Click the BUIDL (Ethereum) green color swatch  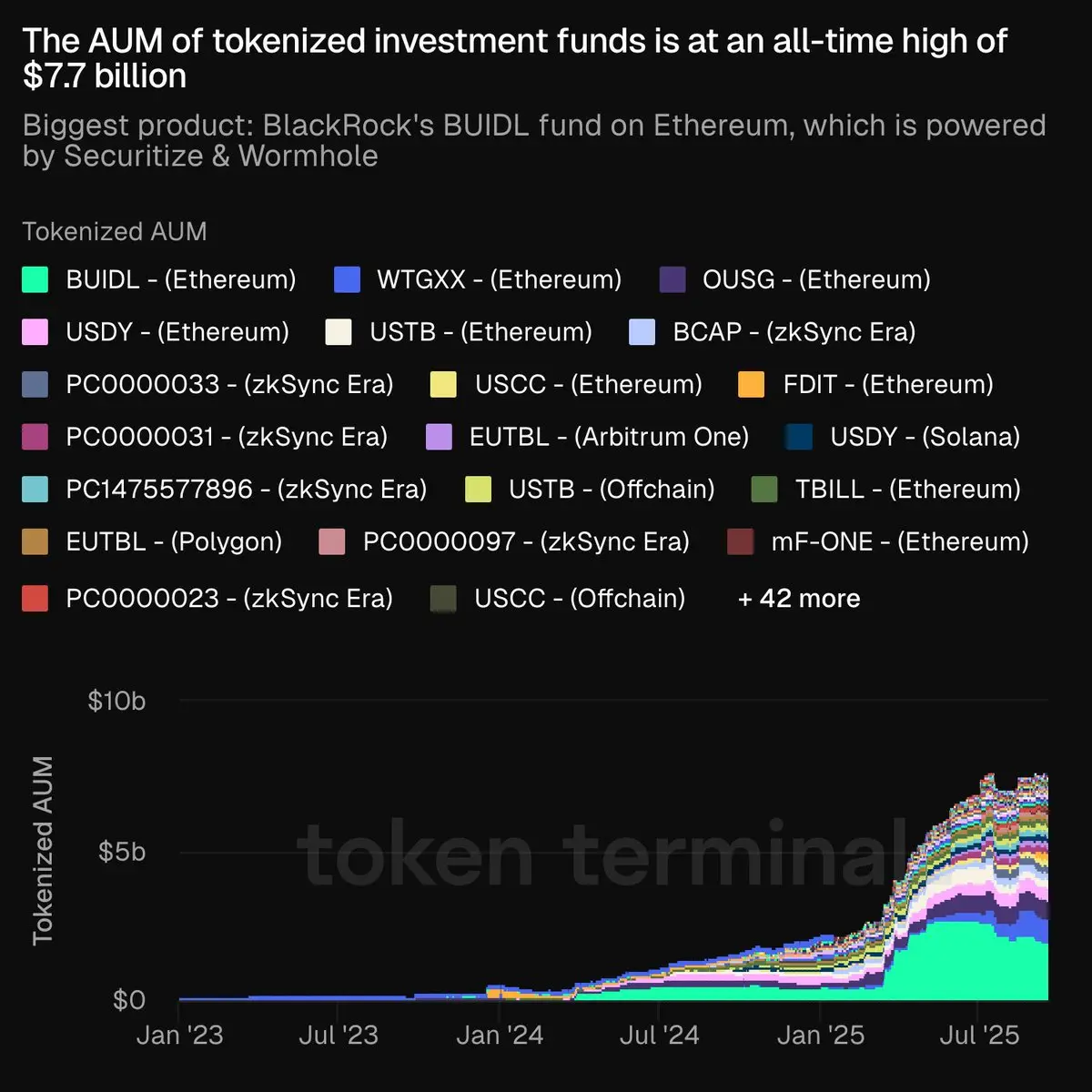tap(35, 279)
